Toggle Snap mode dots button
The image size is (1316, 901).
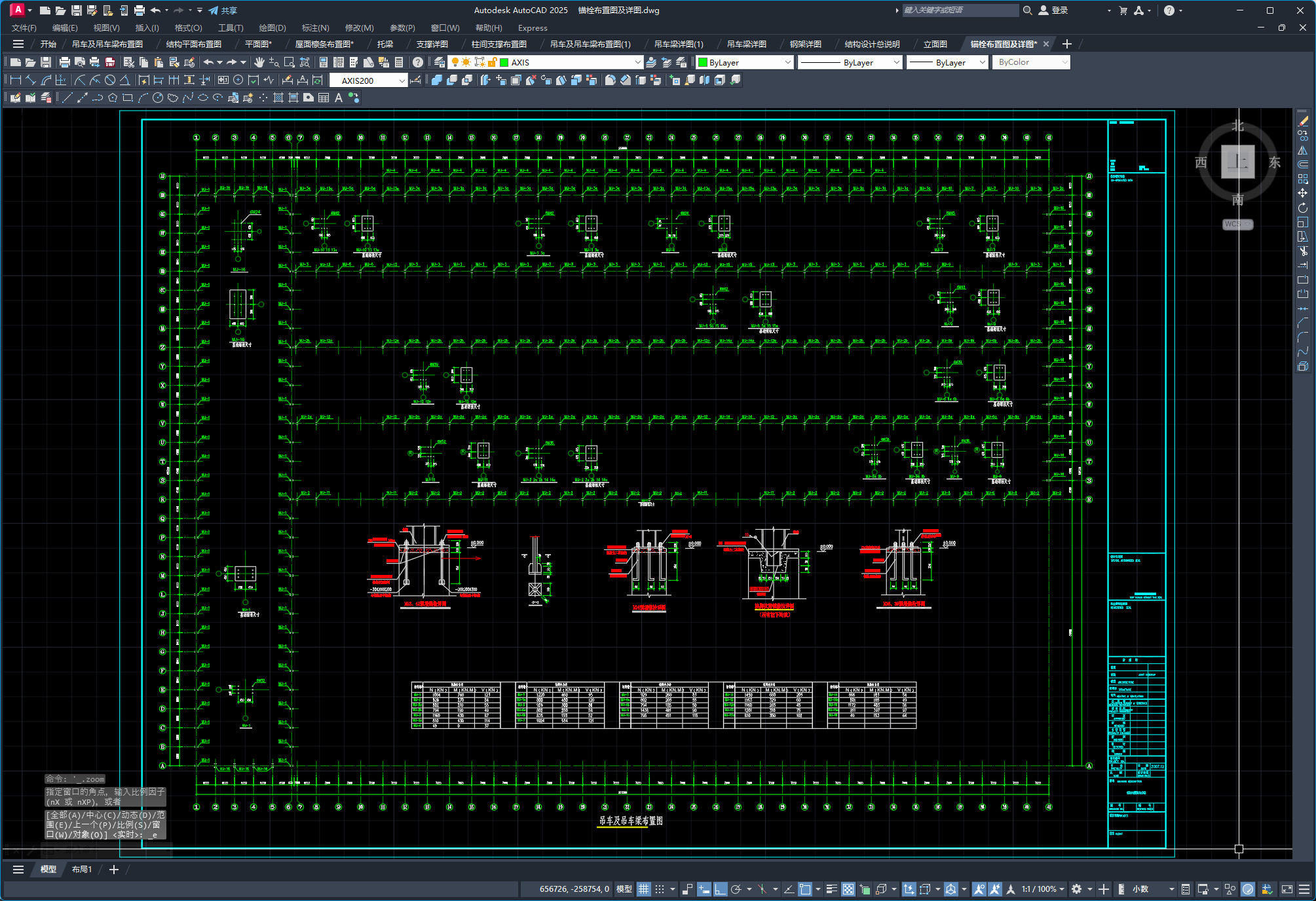[660, 889]
